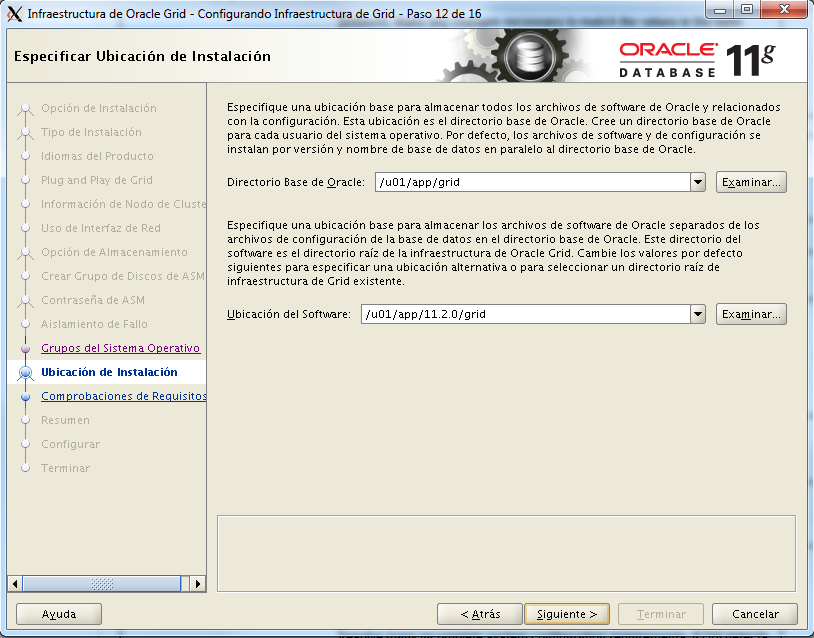This screenshot has width=814, height=638.
Task: Minimize the installer window
Action: [720, 10]
